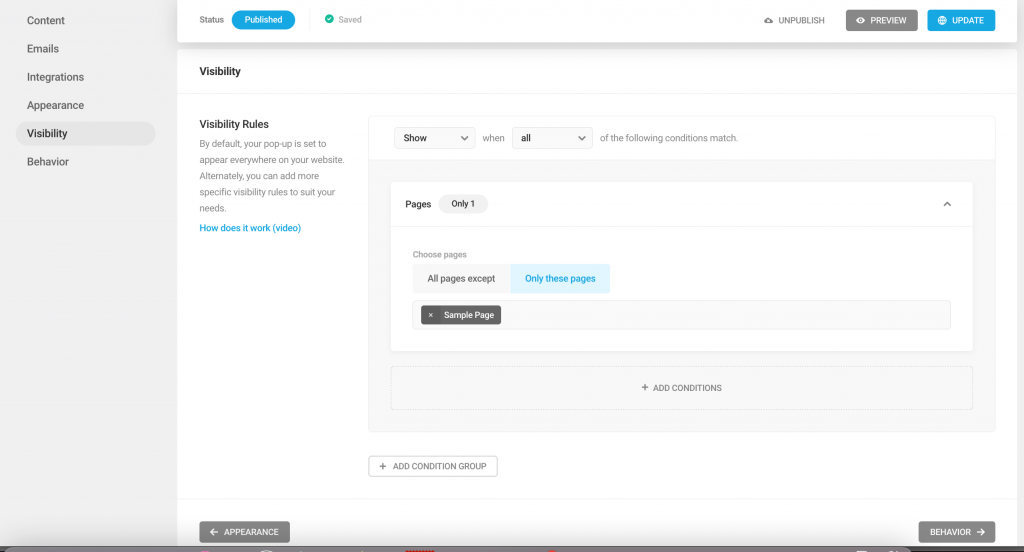1024x552 pixels.
Task: Click the cloud Unpublish icon
Action: [x=768, y=20]
